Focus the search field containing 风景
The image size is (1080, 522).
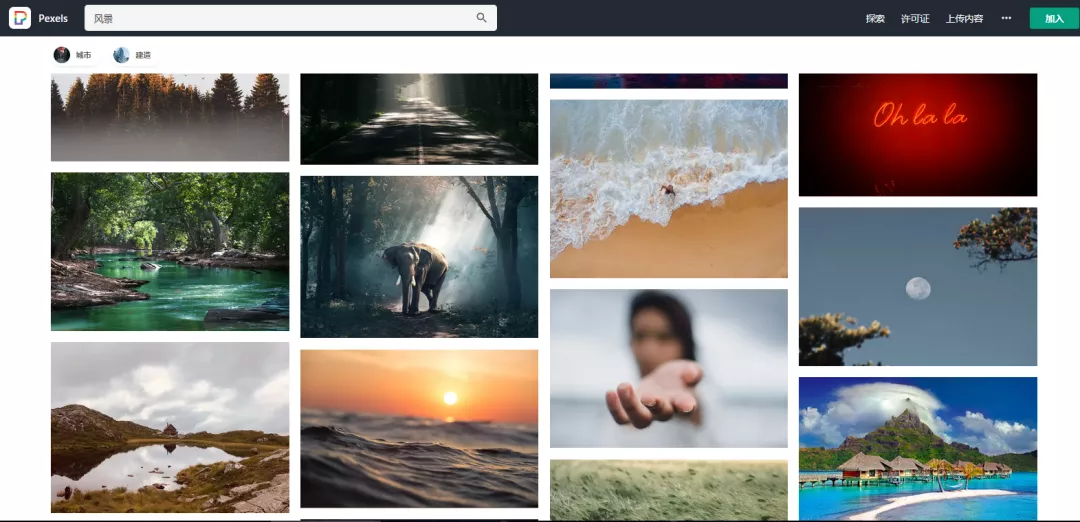(280, 18)
